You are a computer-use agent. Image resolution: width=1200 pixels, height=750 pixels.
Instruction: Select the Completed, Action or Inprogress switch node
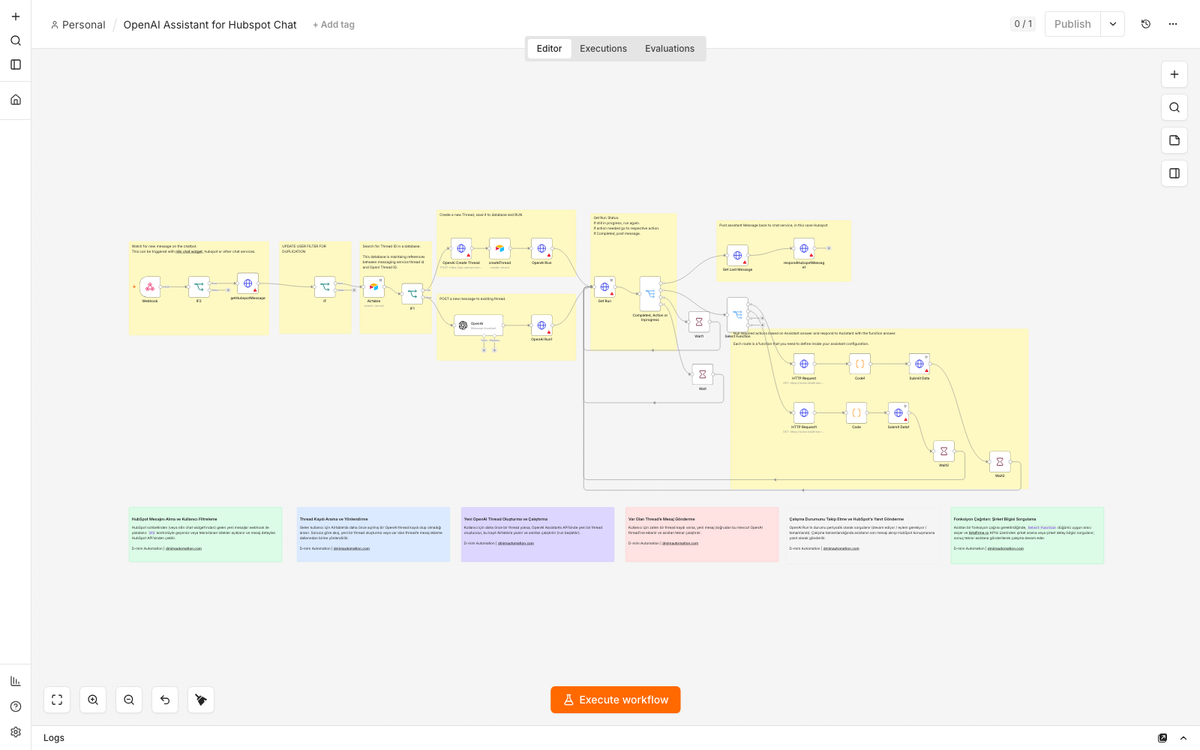click(x=650, y=294)
